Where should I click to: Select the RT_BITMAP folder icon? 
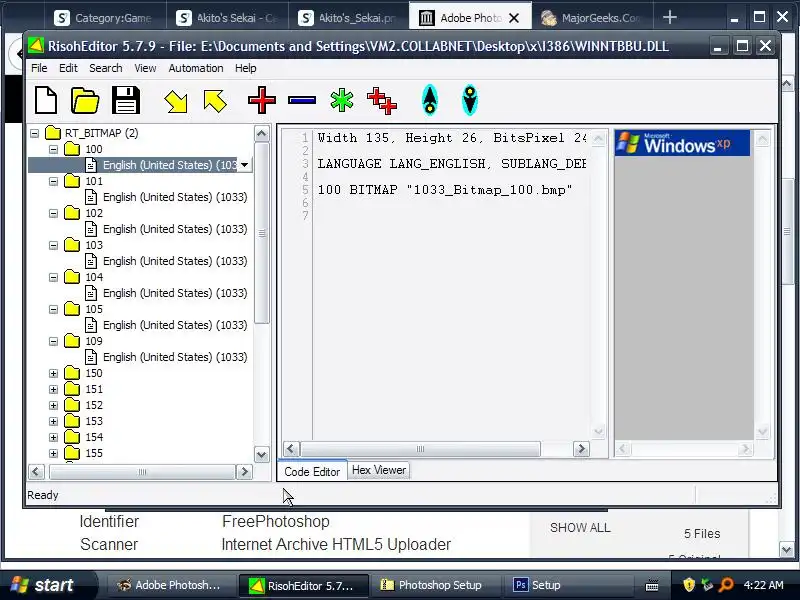coord(53,133)
